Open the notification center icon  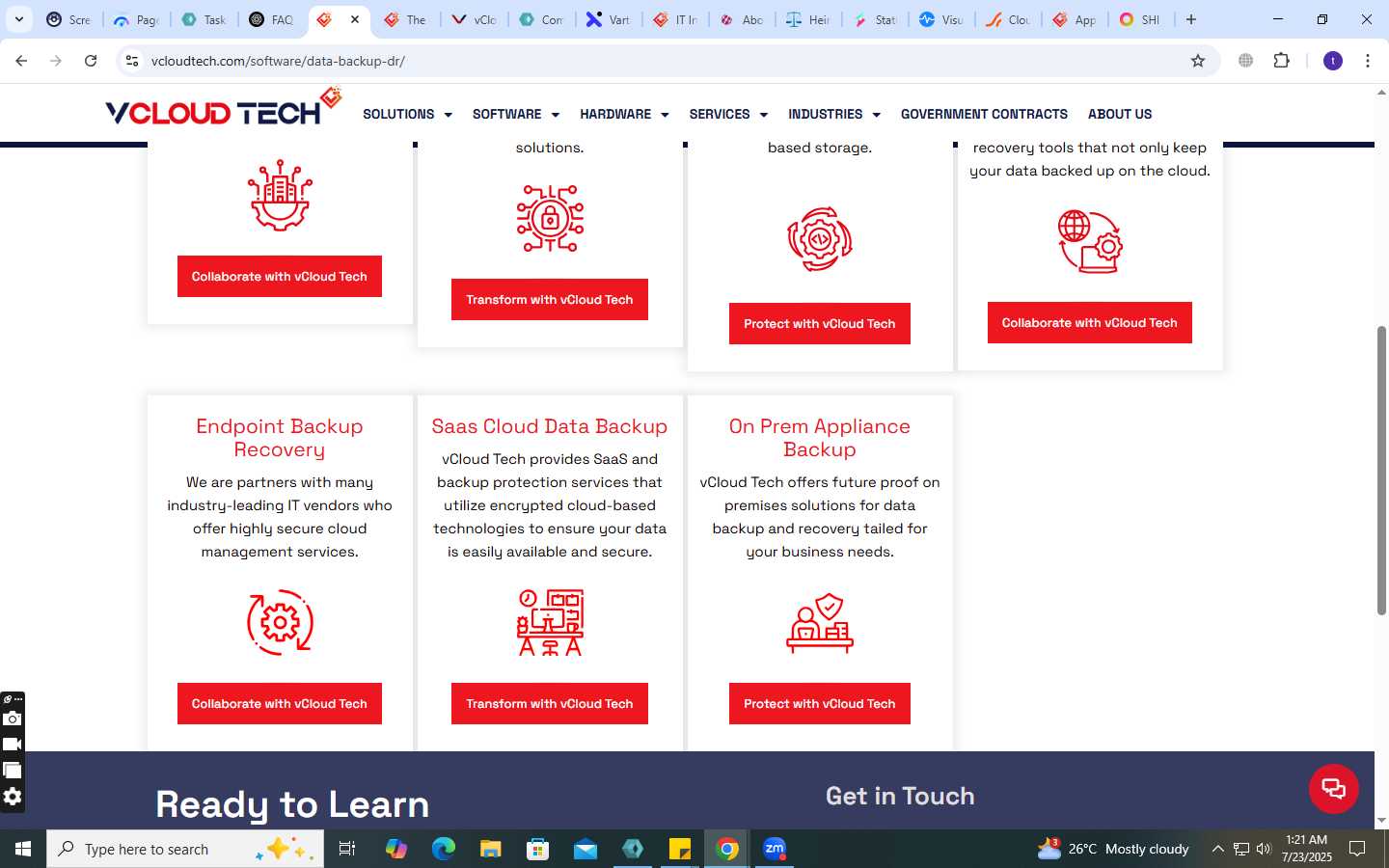point(1357,849)
